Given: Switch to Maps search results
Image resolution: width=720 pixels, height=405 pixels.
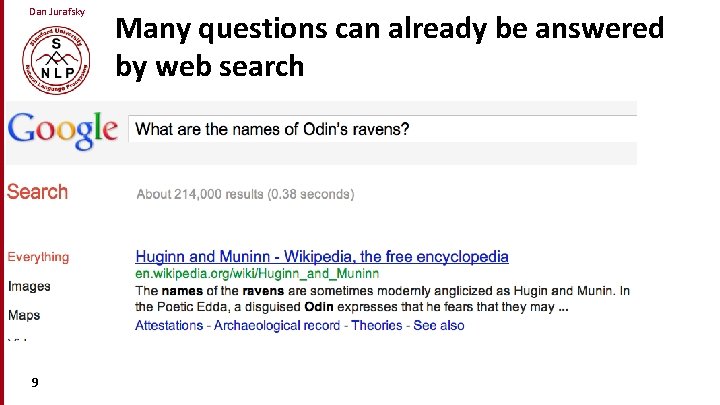Looking at the screenshot, I should click(24, 315).
